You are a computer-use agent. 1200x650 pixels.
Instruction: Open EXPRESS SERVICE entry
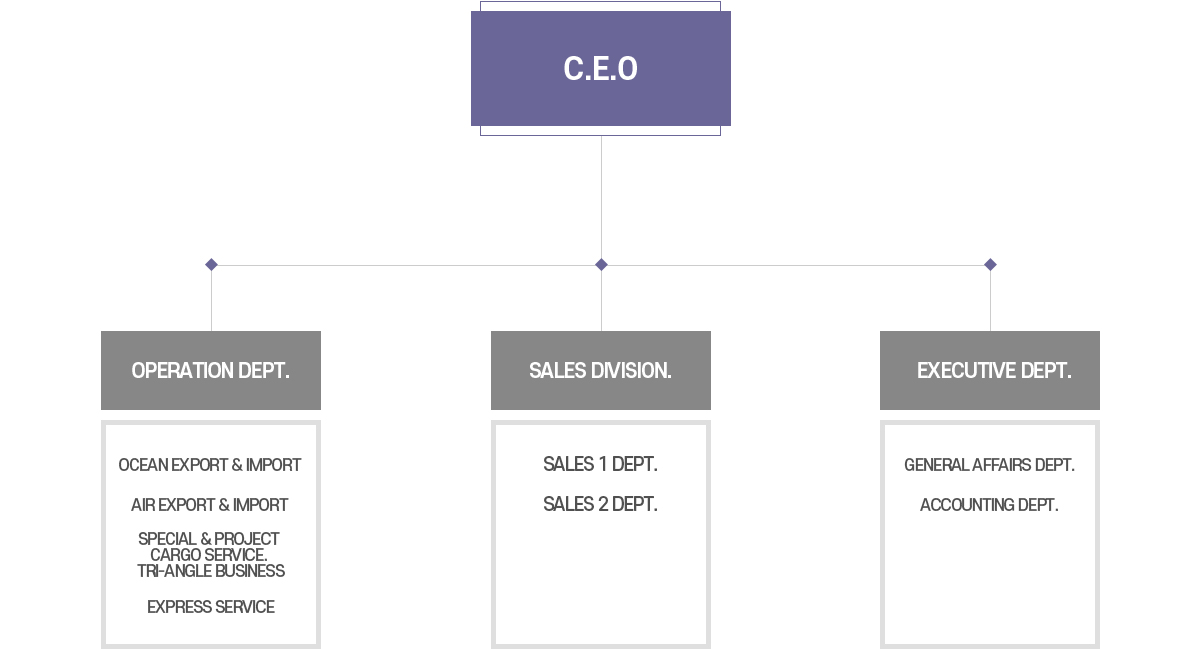pyautogui.click(x=211, y=607)
